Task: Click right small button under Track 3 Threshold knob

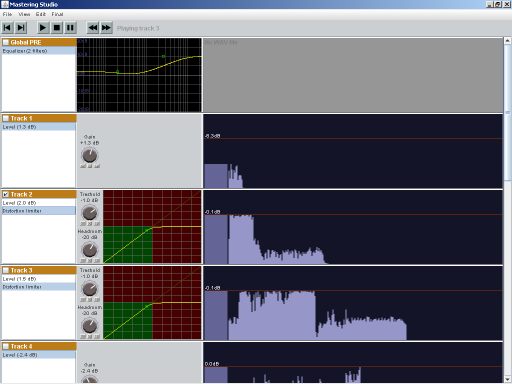Action: pyautogui.click(x=97, y=299)
